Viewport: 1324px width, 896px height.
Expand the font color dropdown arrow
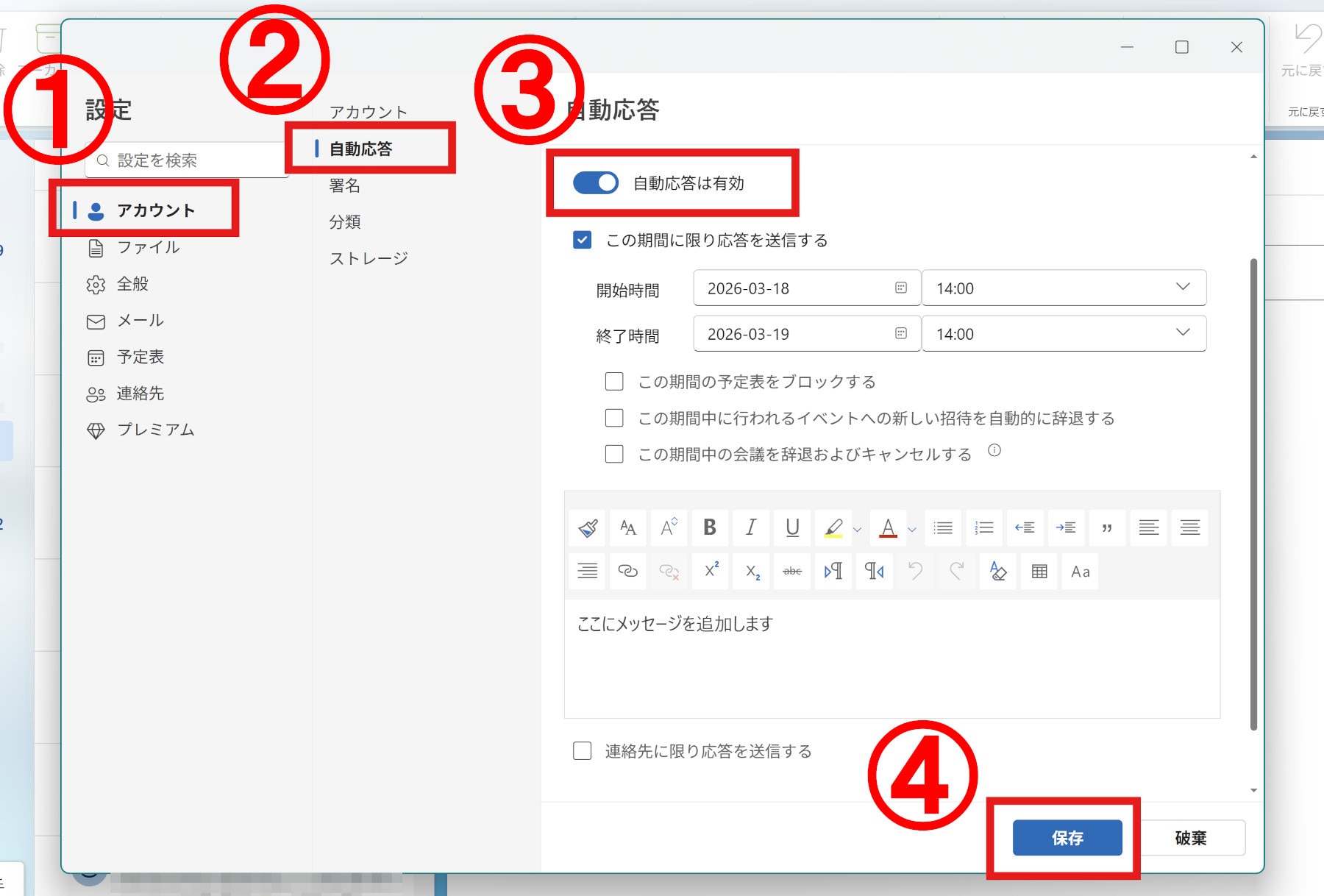(x=912, y=529)
